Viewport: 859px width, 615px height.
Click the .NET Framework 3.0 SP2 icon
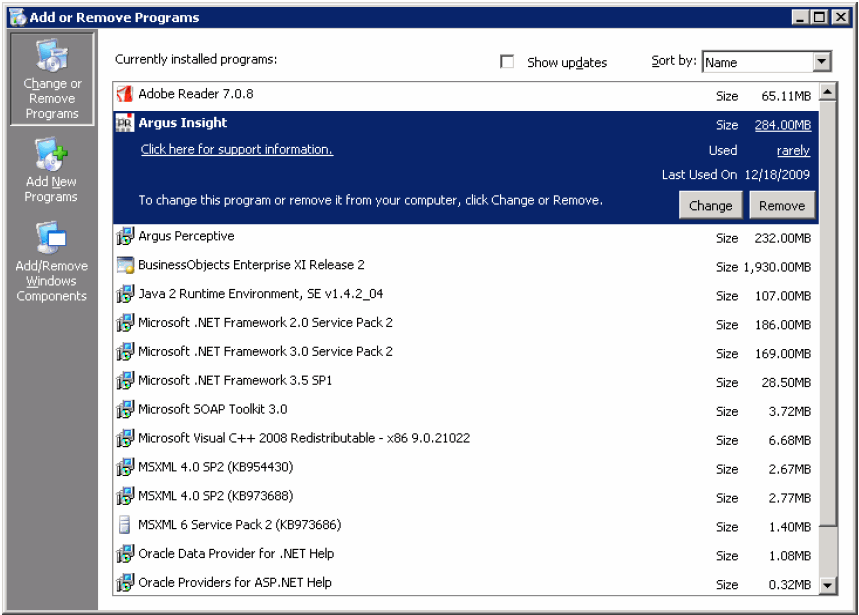pos(125,352)
